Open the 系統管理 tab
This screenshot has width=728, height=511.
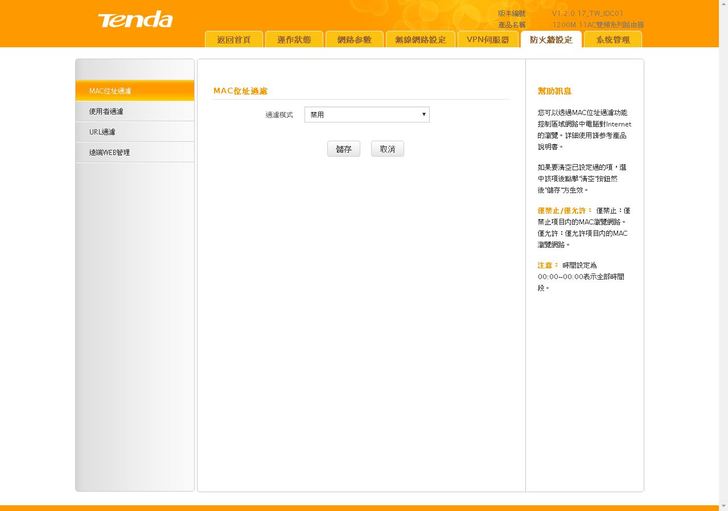(x=612, y=40)
